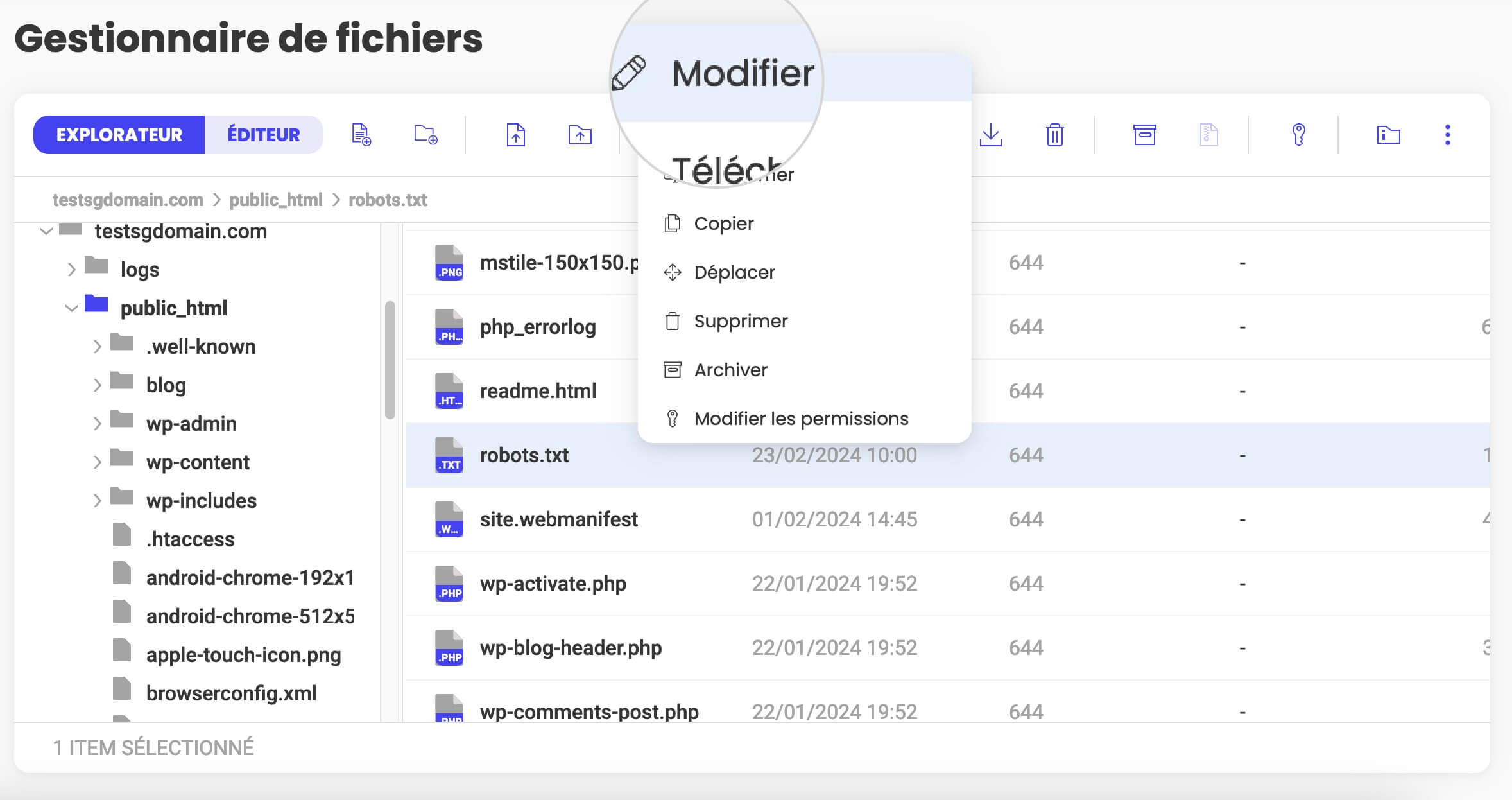The image size is (1512, 800).
Task: Switch to the EXPLORATEUR tab
Action: [119, 135]
